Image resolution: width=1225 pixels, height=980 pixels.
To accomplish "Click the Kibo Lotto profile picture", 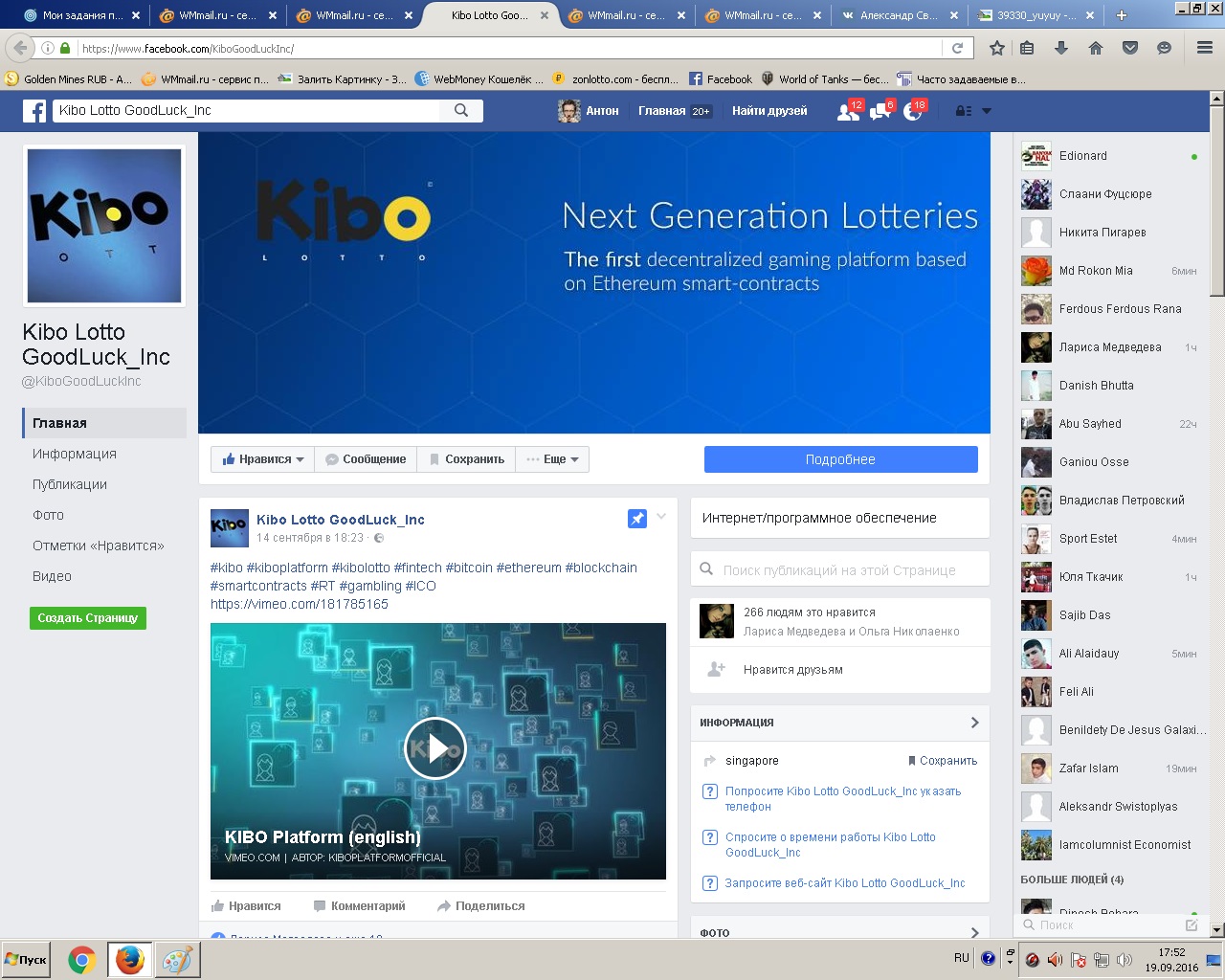I will [x=104, y=226].
